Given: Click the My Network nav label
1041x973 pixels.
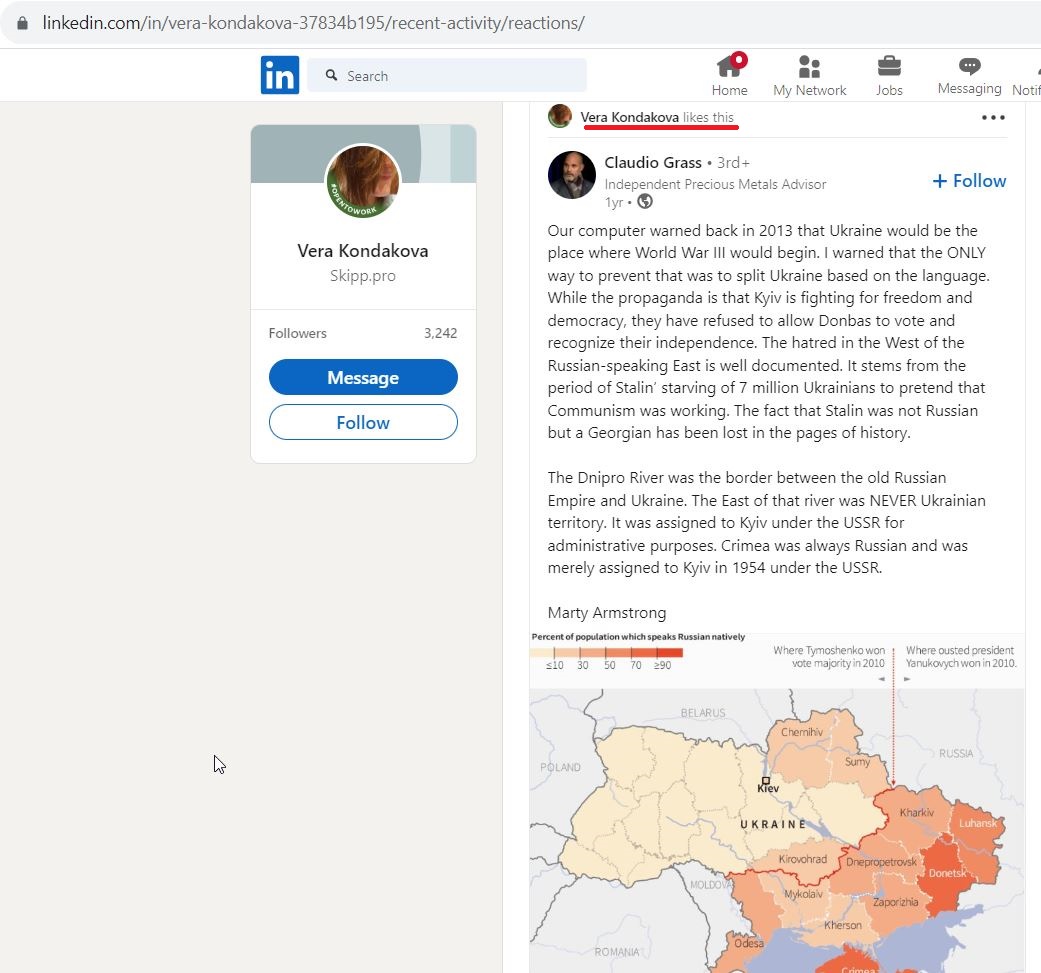Looking at the screenshot, I should click(809, 90).
